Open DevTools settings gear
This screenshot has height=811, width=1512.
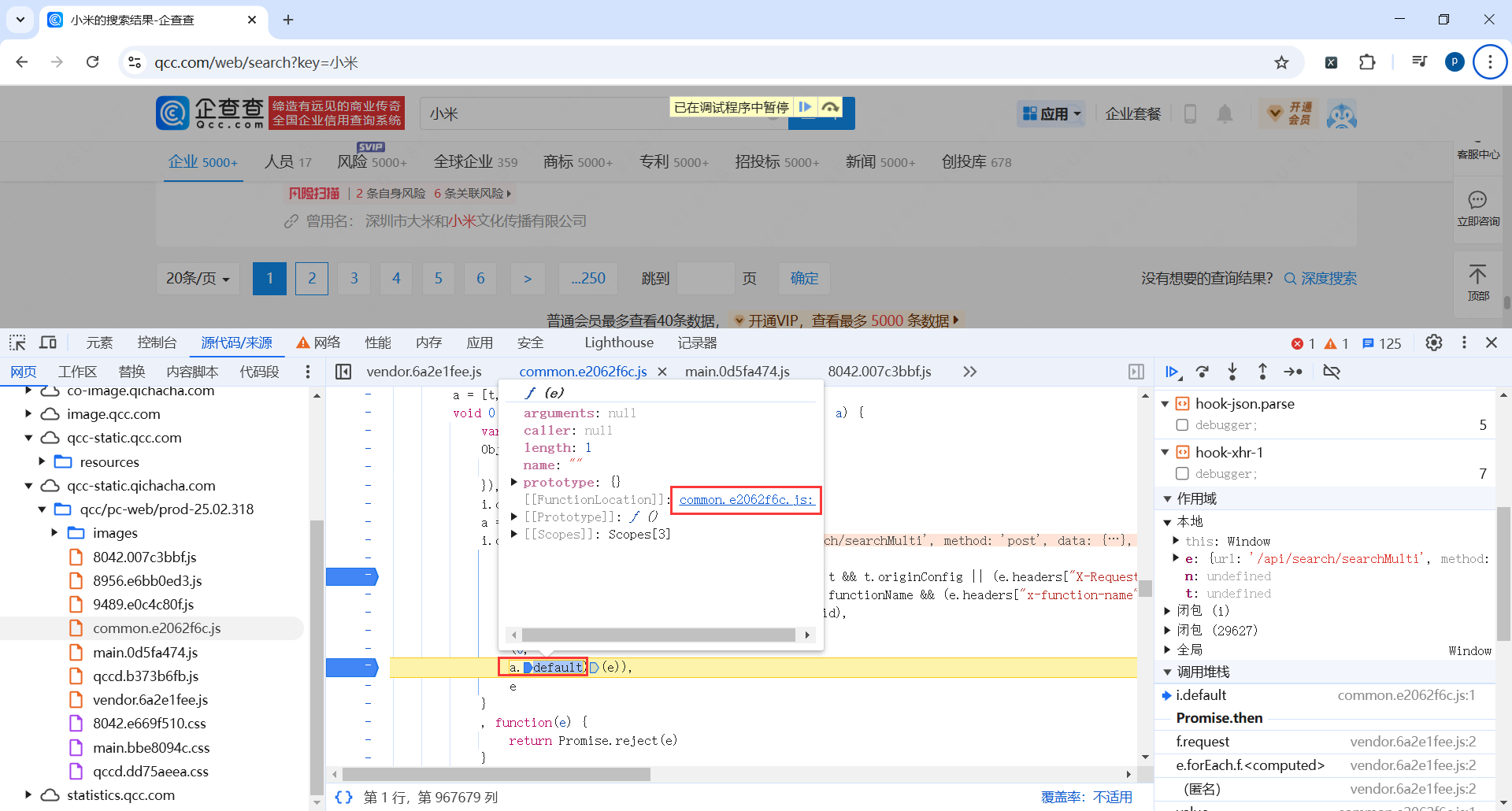(x=1434, y=343)
